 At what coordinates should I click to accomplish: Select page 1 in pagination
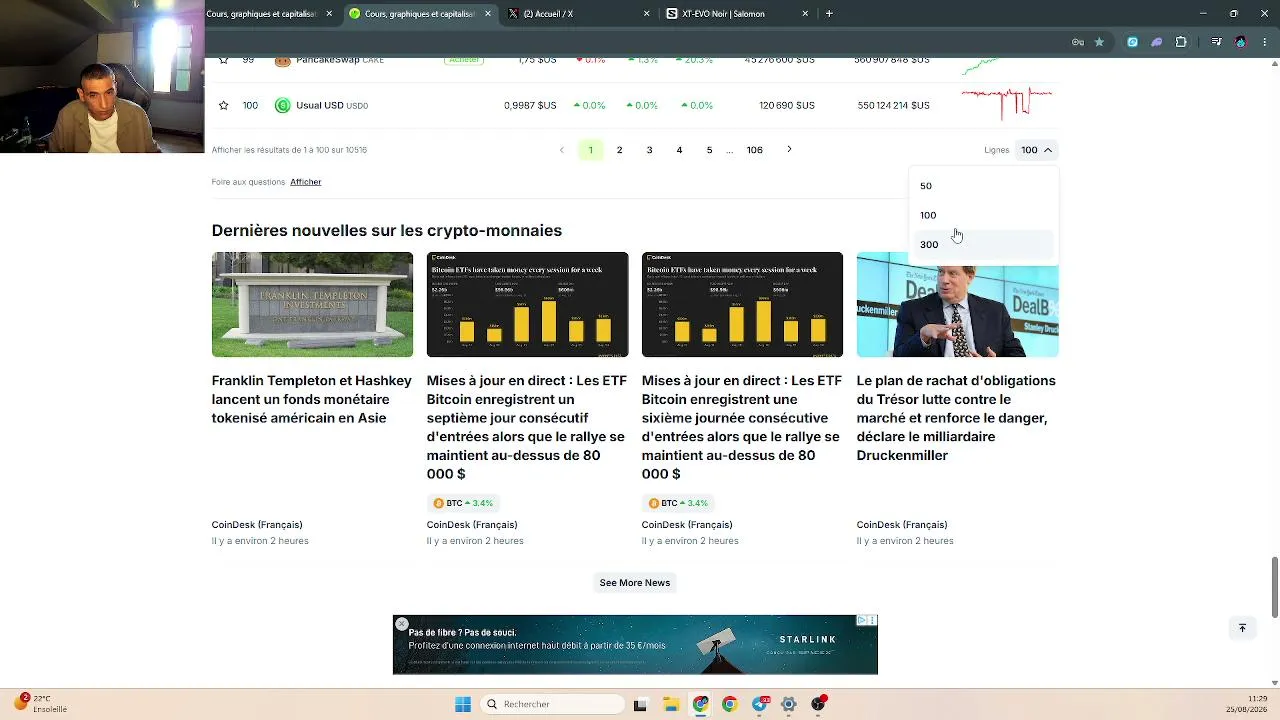click(590, 150)
